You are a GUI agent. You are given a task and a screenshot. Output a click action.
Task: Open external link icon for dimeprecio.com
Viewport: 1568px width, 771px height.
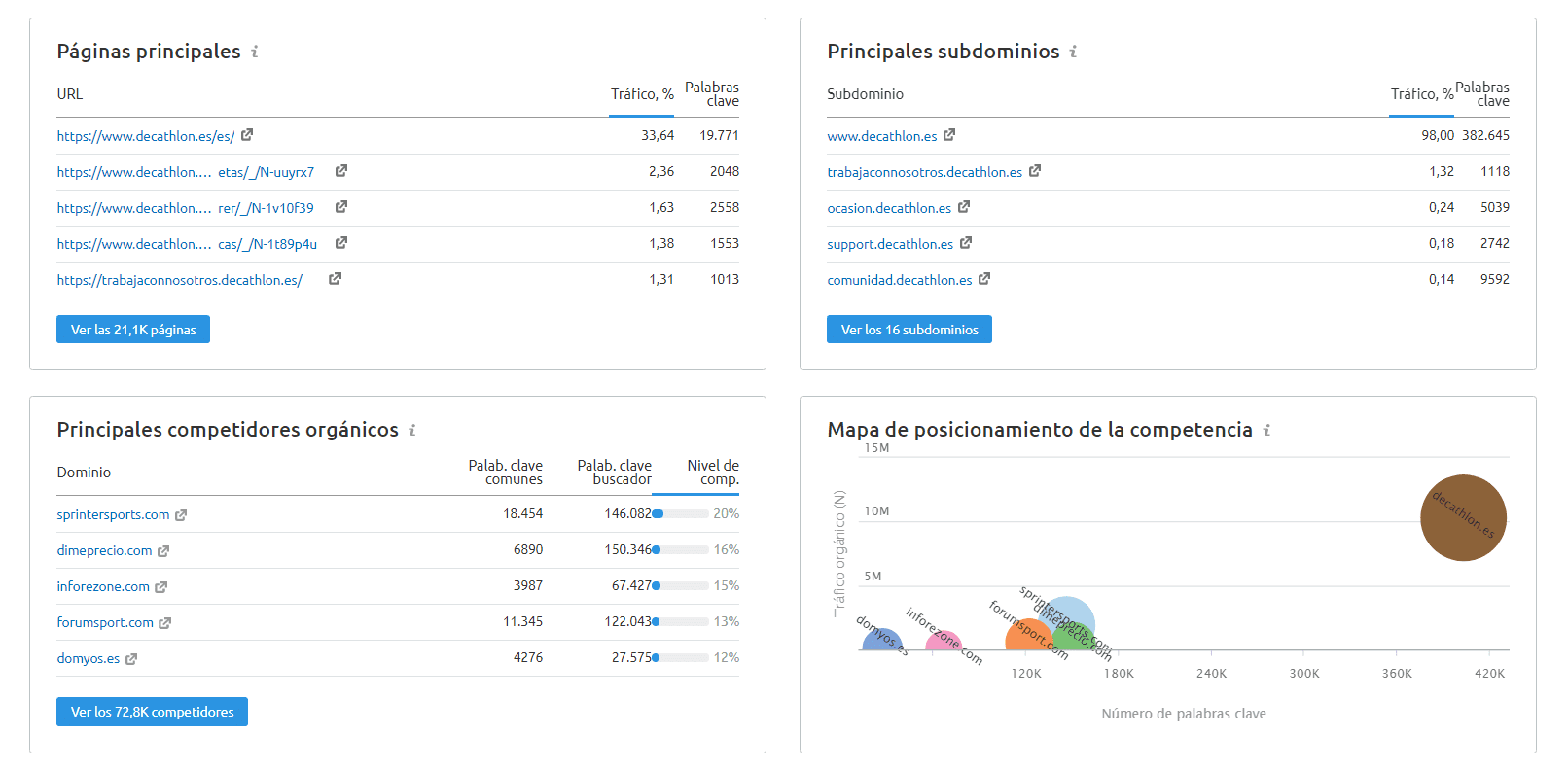coord(163,551)
